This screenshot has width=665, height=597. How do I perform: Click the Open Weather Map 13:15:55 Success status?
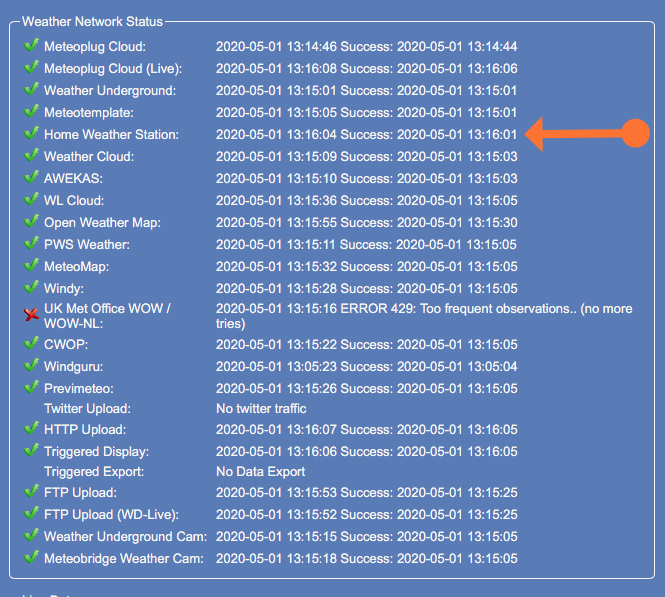tap(366, 223)
